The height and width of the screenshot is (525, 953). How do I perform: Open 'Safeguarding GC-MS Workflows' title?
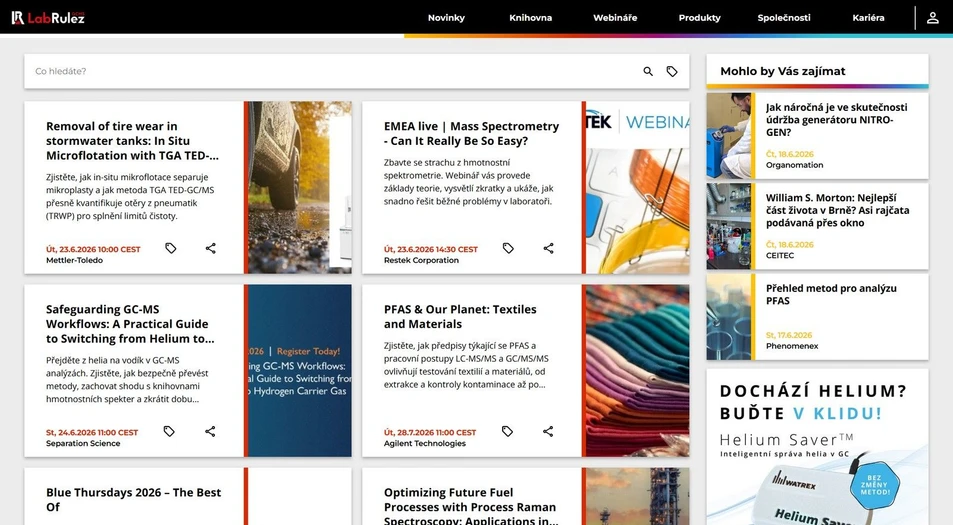coord(130,324)
